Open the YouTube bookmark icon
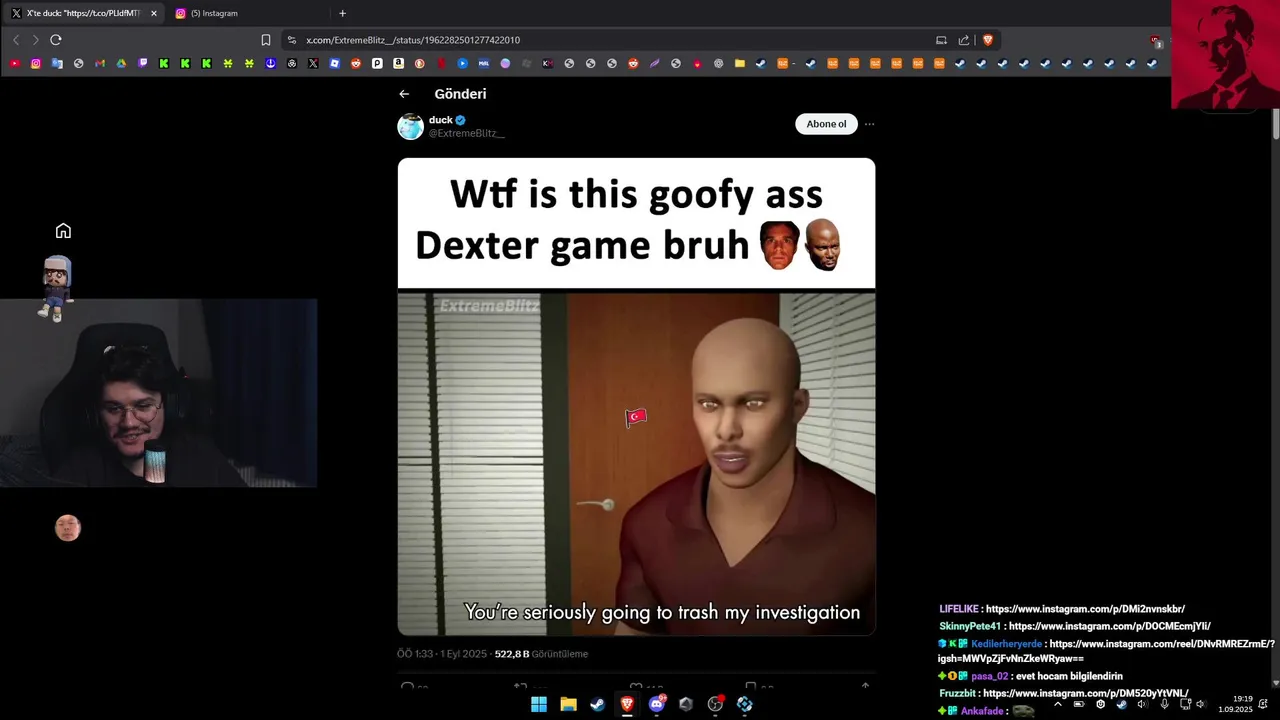 coord(14,63)
